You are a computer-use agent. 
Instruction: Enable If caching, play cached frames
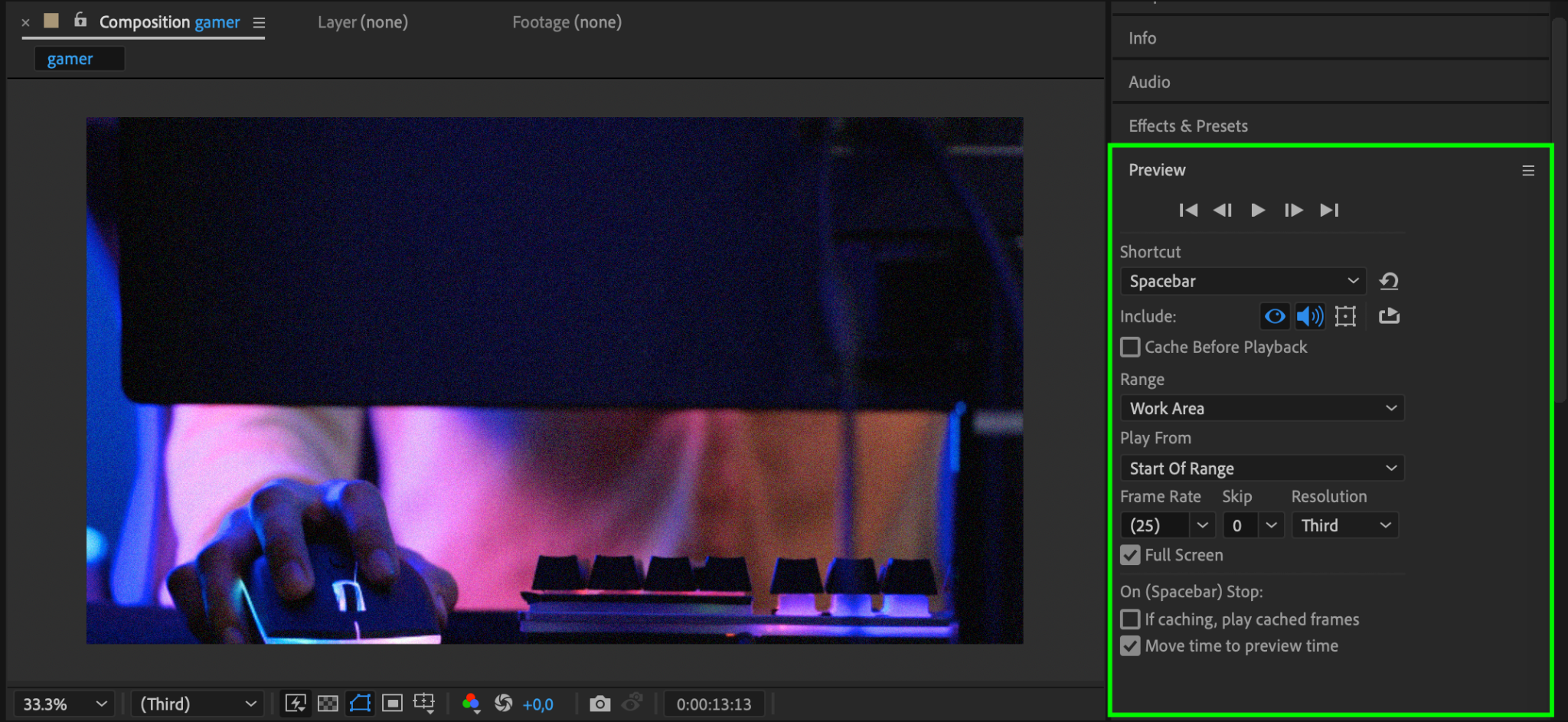click(x=1130, y=619)
